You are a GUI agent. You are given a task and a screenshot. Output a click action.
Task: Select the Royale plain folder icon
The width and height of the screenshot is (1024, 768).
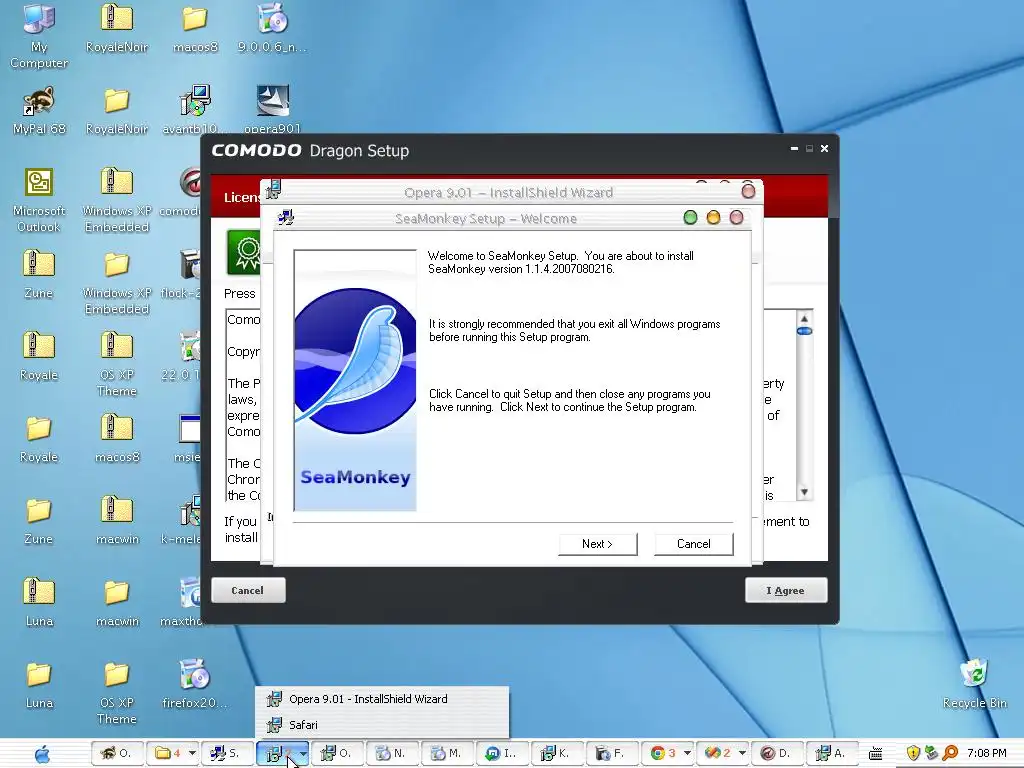click(39, 438)
